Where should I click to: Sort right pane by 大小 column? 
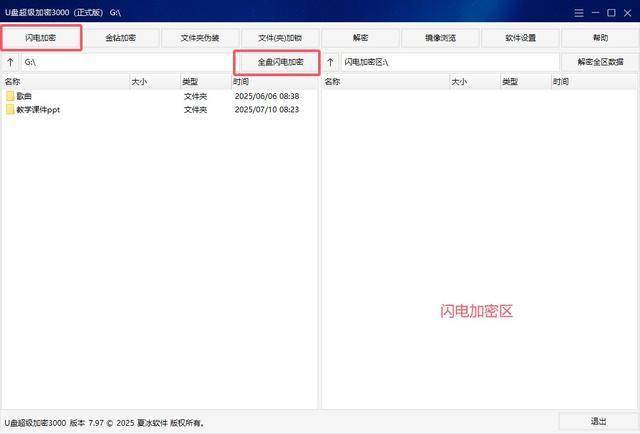[x=475, y=82]
